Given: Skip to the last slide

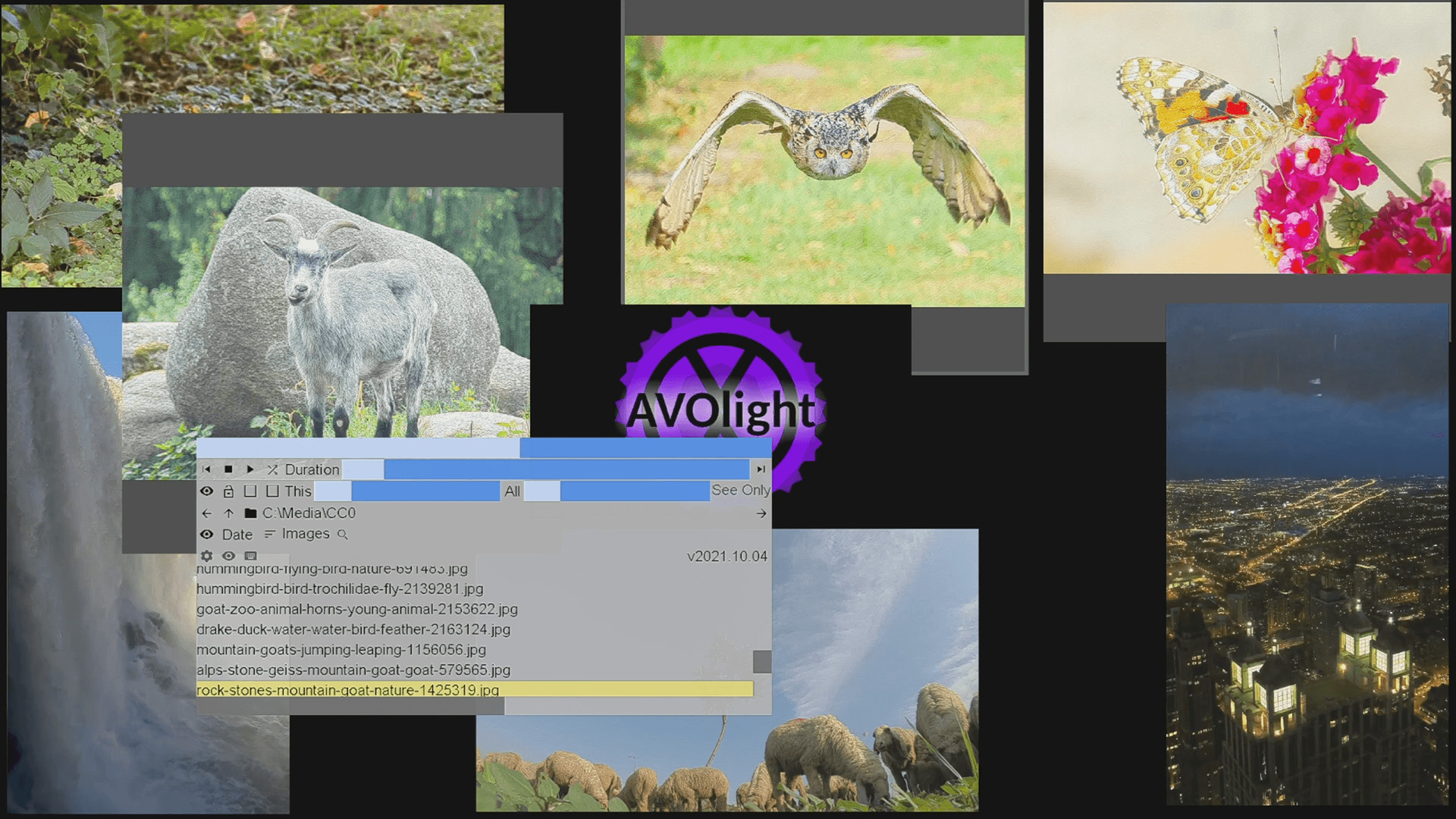Looking at the screenshot, I should tap(761, 469).
